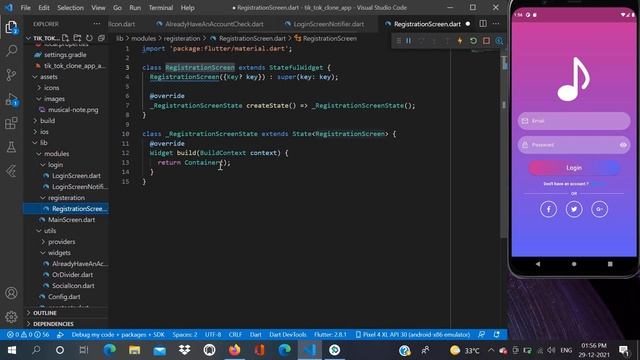This screenshot has height=360, width=640.
Task: Stop the debug session
Action: (486, 41)
